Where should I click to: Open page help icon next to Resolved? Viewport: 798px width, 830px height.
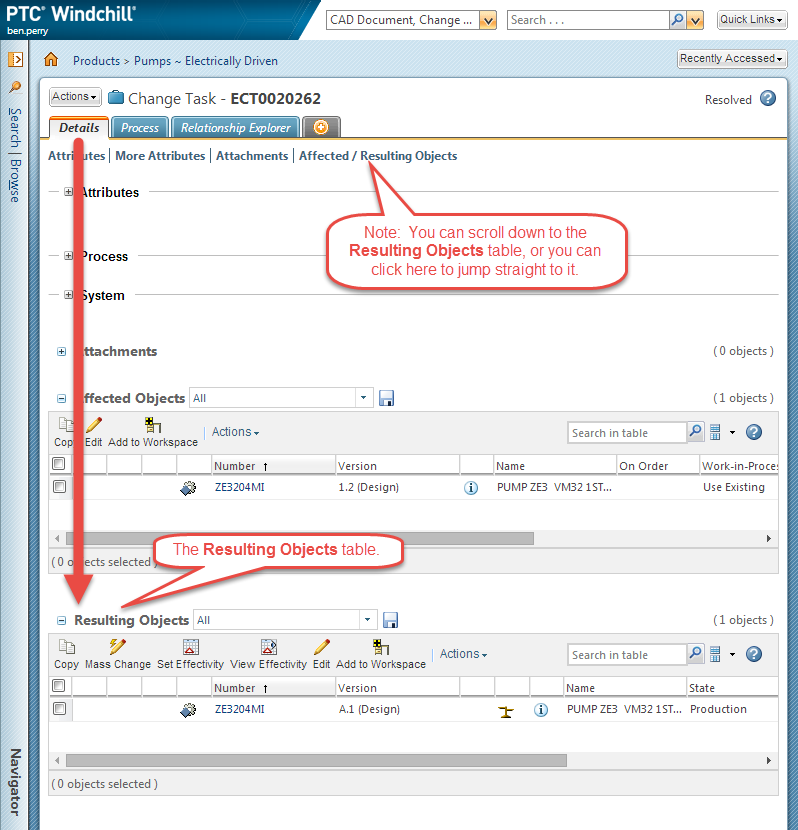768,98
